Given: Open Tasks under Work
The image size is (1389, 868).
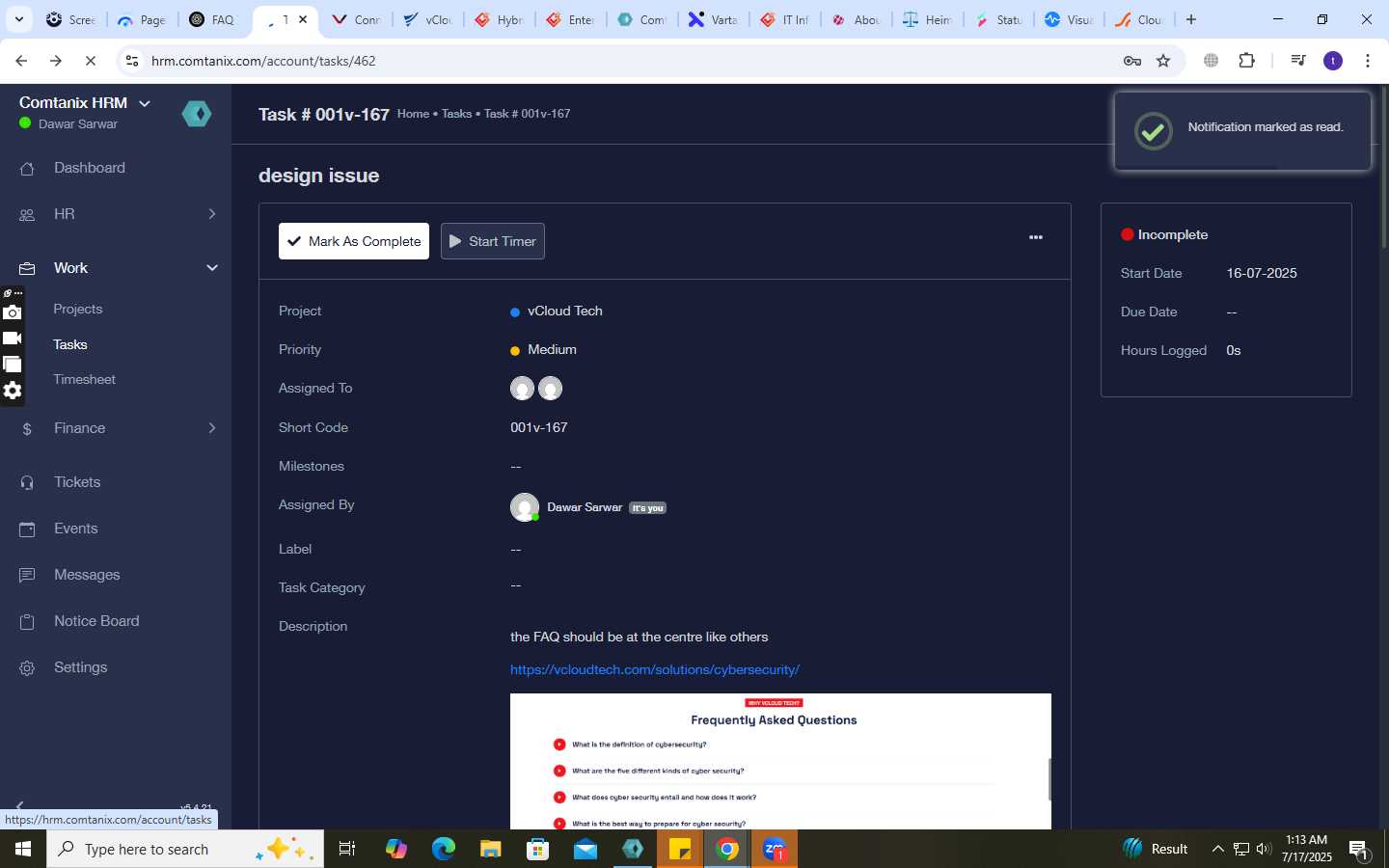Looking at the screenshot, I should (x=69, y=344).
